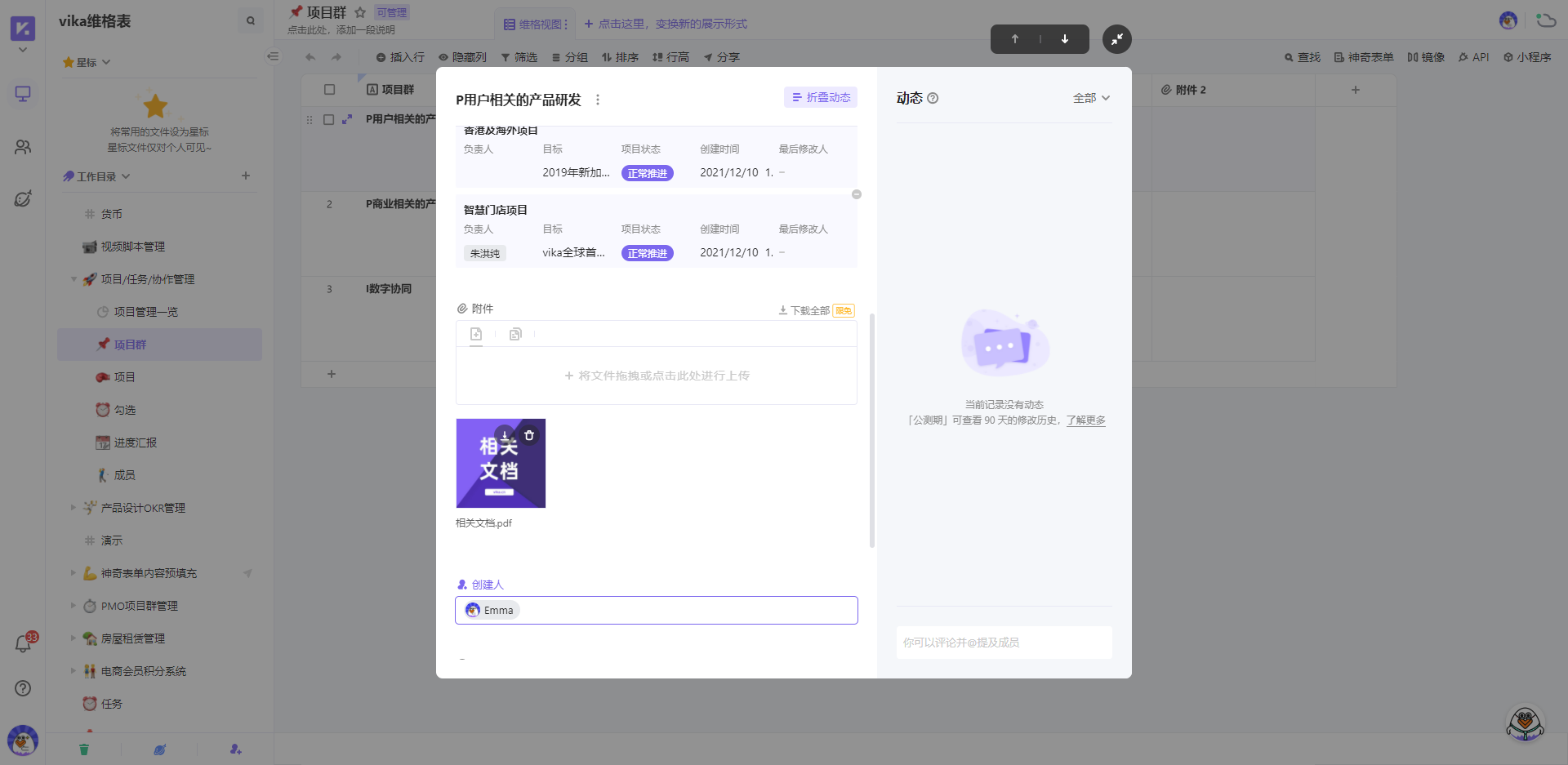
Task: Open the record's three-dot options menu
Action: pos(598,100)
